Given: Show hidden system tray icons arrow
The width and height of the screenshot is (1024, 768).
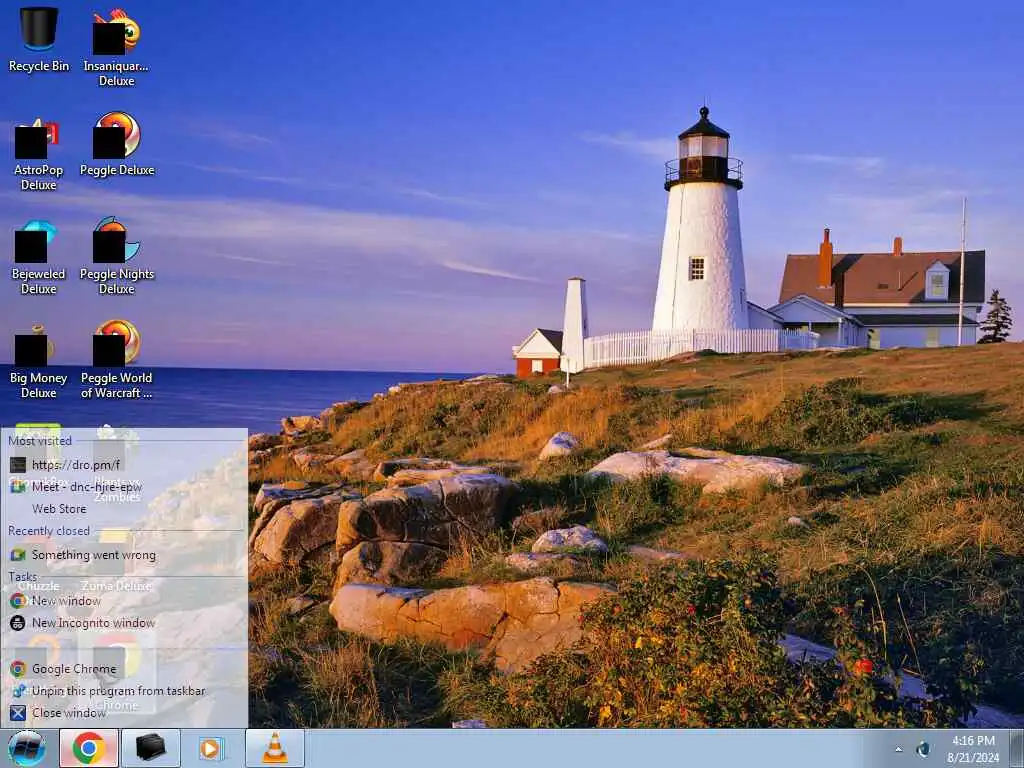Looking at the screenshot, I should click(x=899, y=750).
